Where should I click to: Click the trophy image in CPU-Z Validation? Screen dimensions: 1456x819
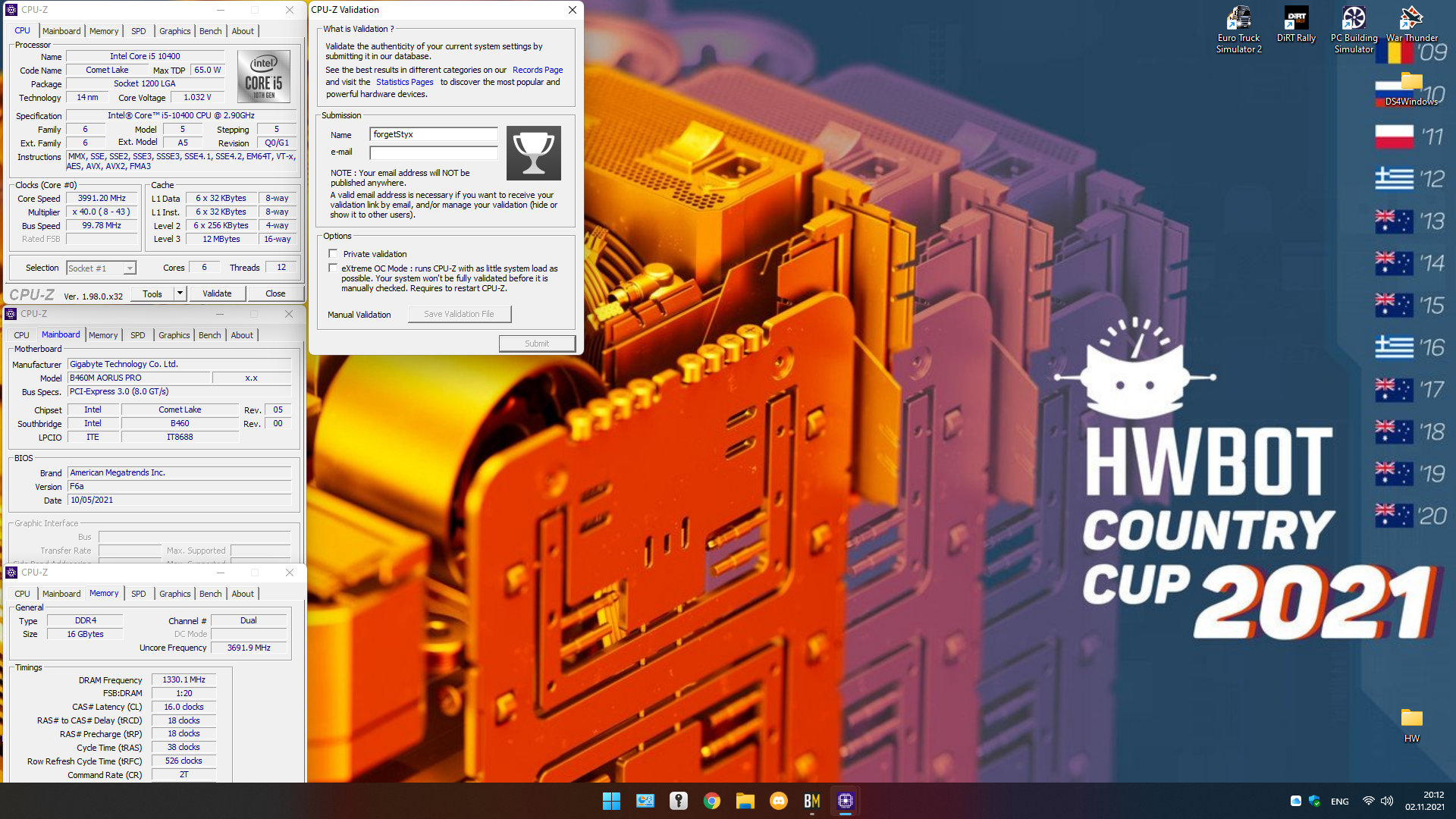(x=533, y=153)
